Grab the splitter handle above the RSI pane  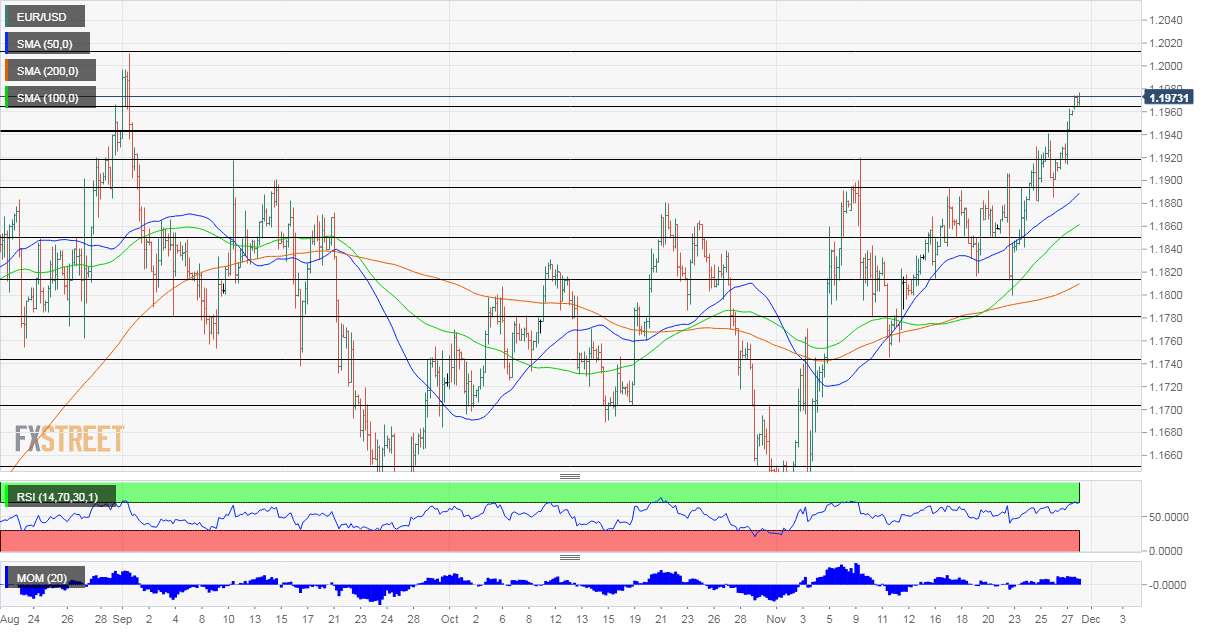point(570,476)
